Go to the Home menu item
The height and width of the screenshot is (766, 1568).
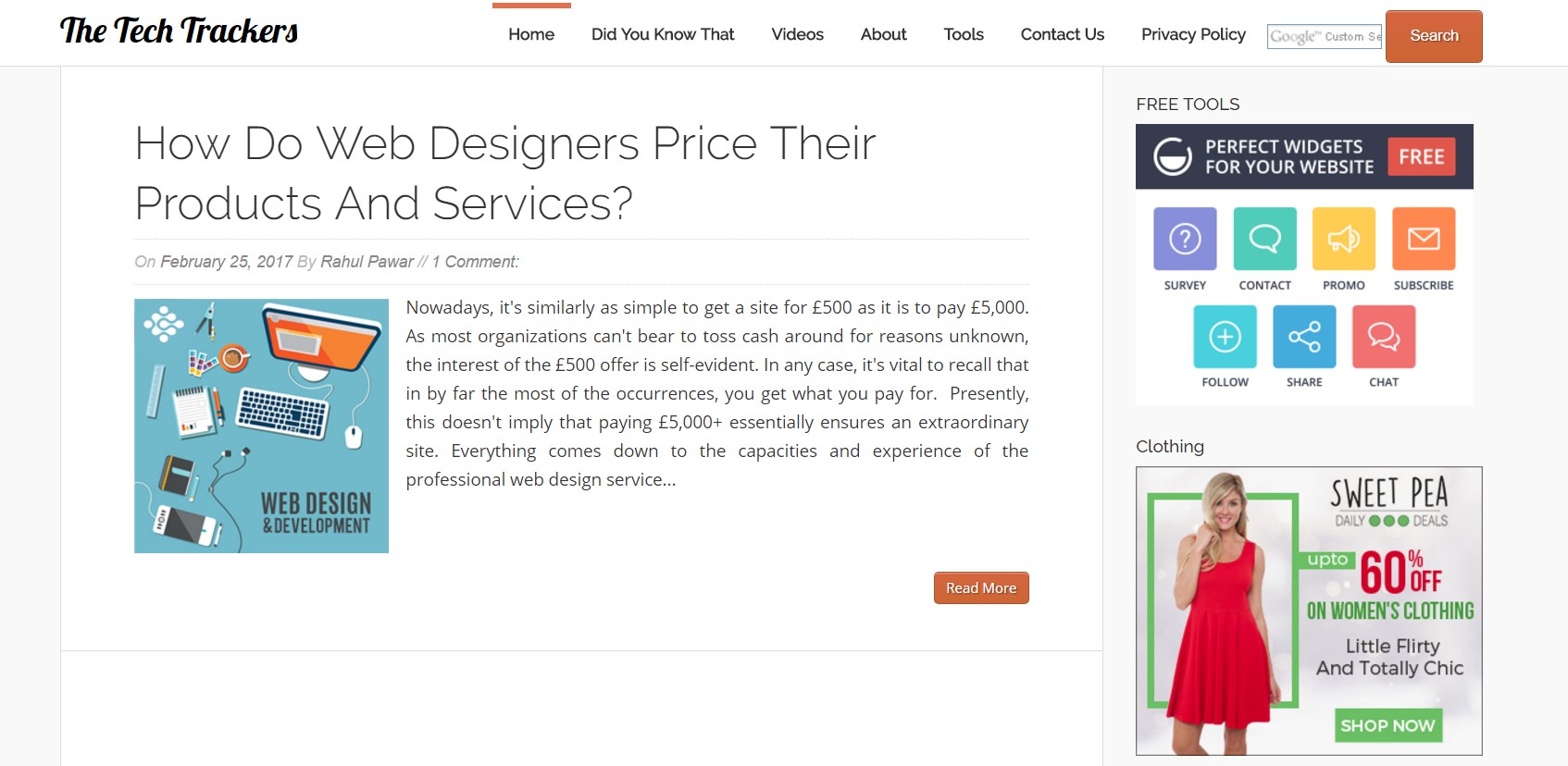point(531,34)
